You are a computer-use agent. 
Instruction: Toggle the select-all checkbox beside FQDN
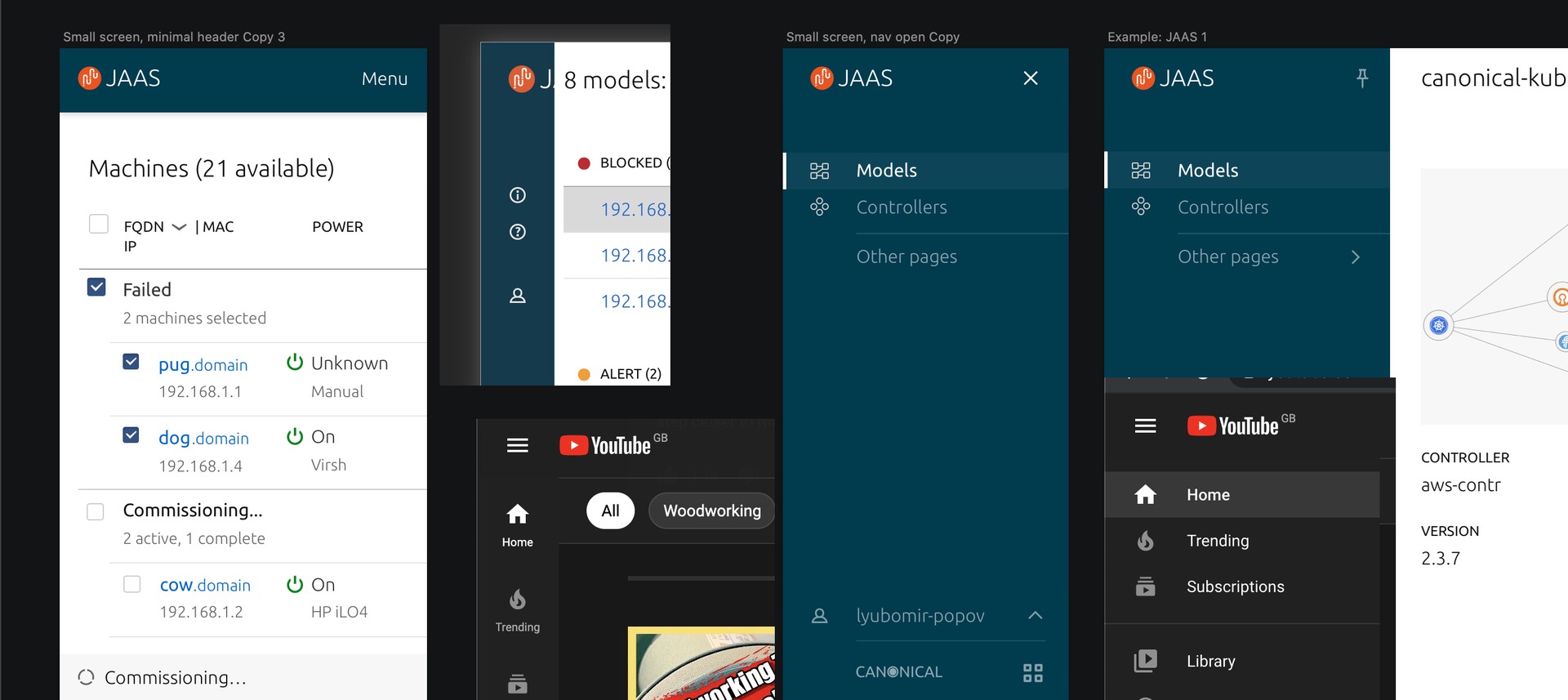tap(99, 224)
